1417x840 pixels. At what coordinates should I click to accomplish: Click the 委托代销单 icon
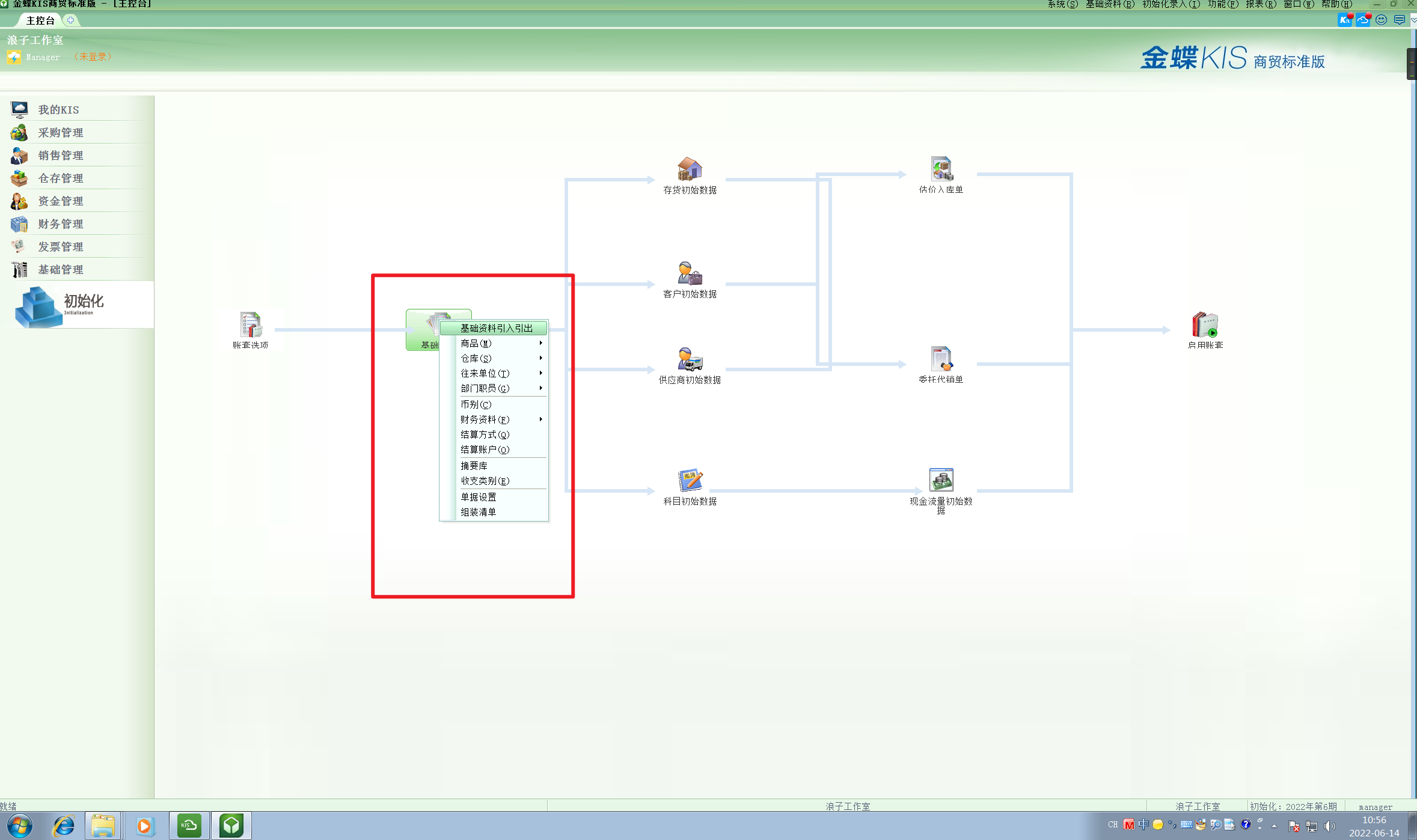[941, 359]
